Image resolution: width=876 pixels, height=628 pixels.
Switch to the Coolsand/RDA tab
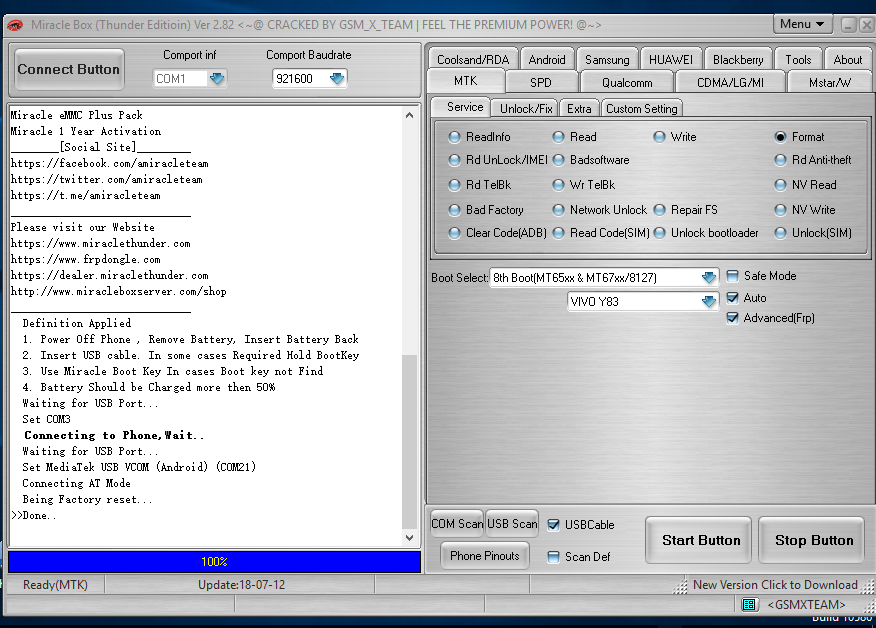pyautogui.click(x=473, y=59)
